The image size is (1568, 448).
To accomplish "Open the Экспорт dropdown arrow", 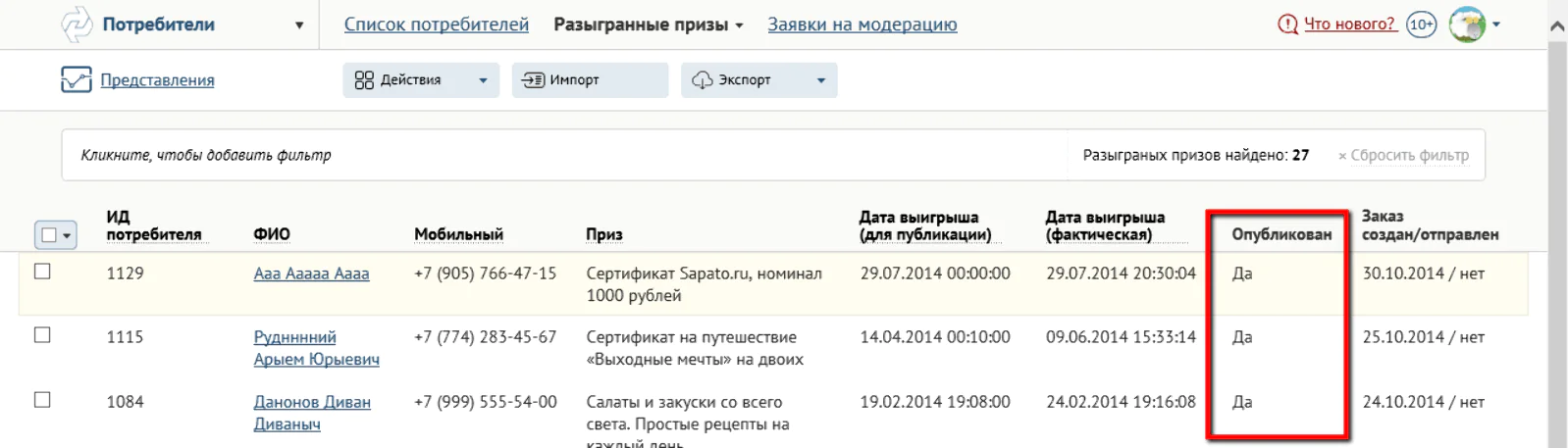I will [821, 80].
